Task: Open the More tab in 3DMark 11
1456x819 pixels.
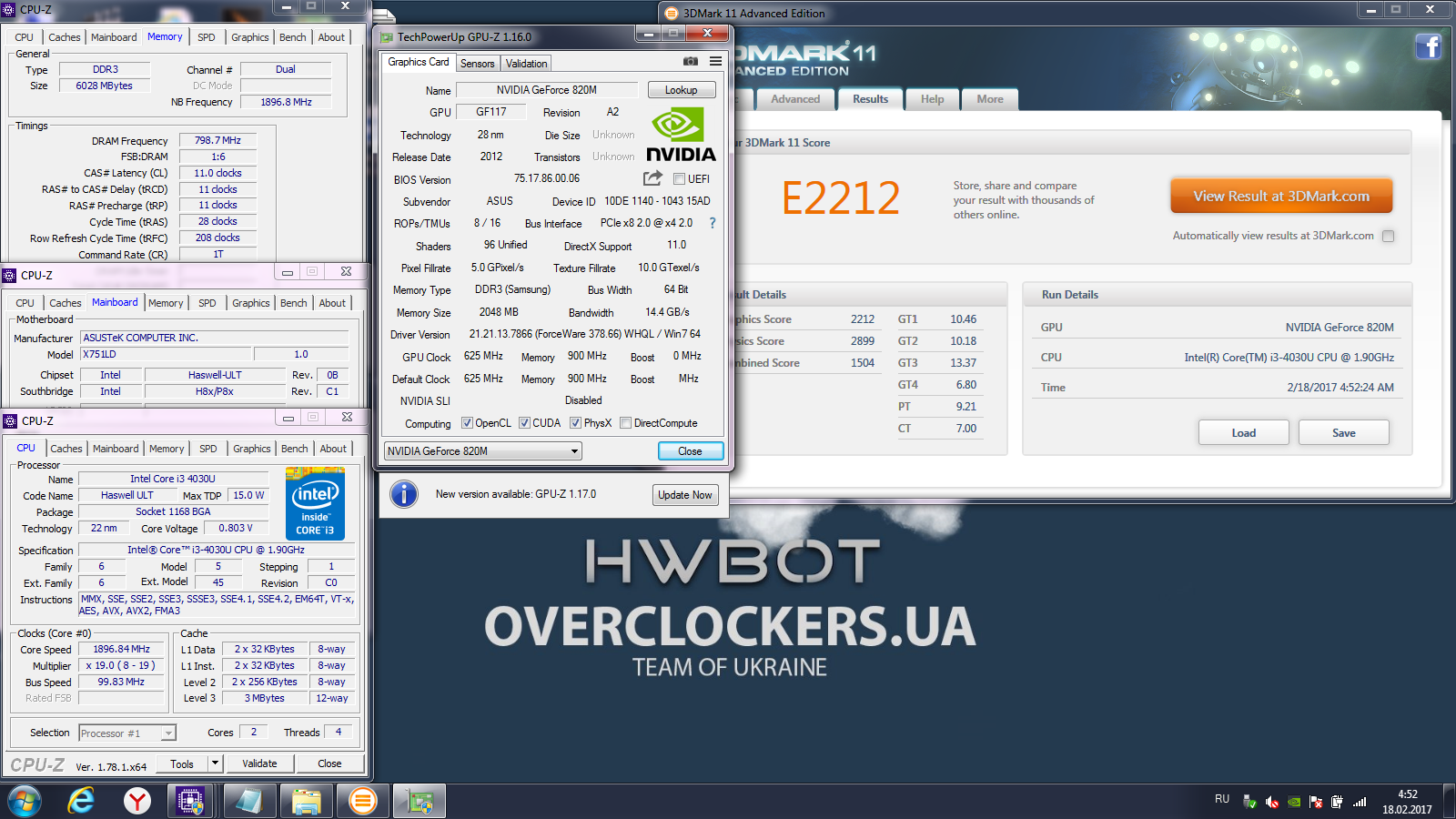Action: tap(990, 99)
